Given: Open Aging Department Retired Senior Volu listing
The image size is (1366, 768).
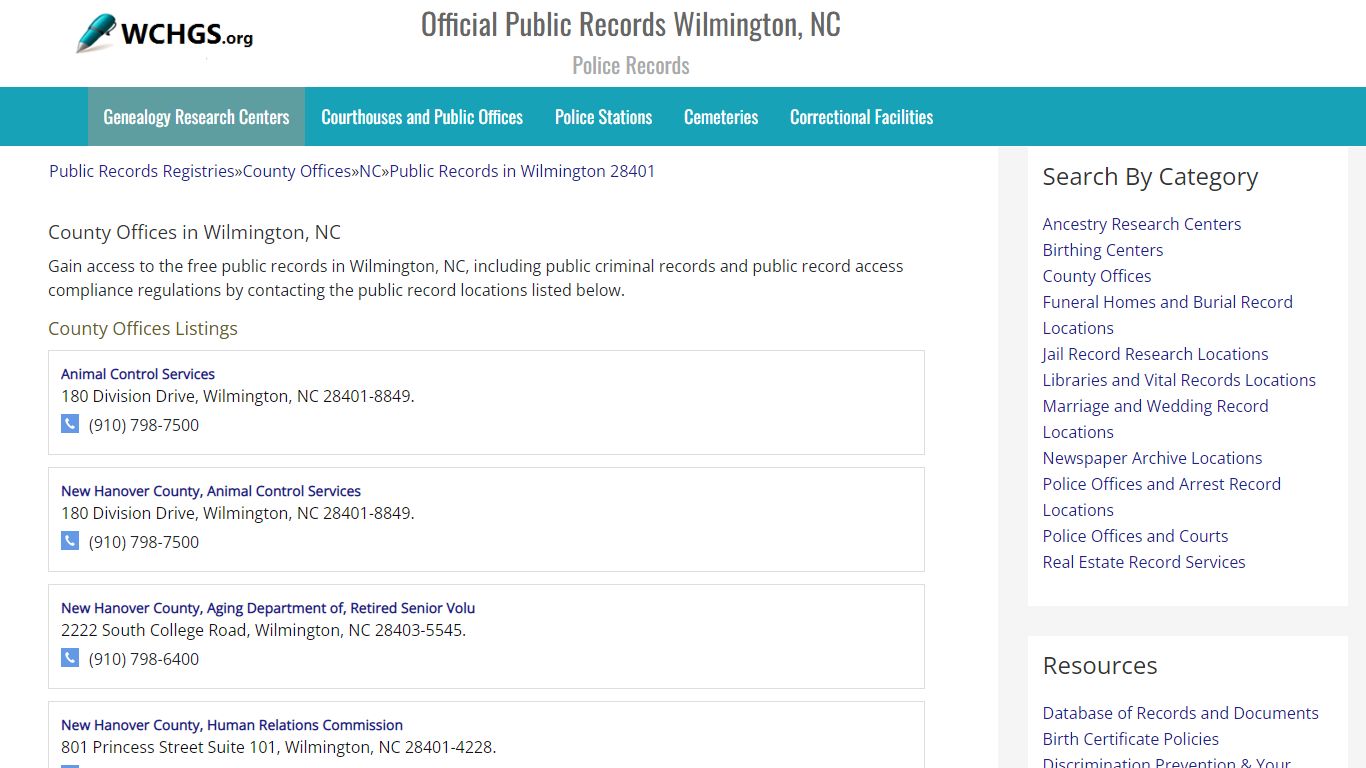Looking at the screenshot, I should [x=268, y=608].
